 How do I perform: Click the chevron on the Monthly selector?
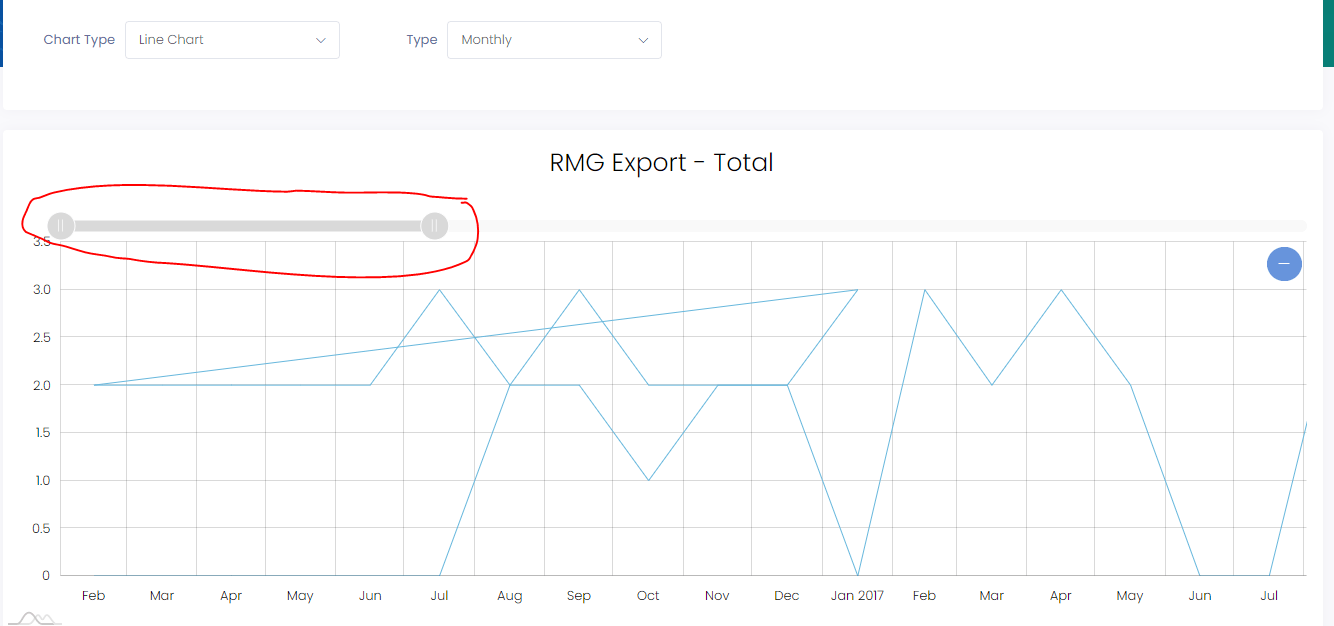pyautogui.click(x=644, y=40)
